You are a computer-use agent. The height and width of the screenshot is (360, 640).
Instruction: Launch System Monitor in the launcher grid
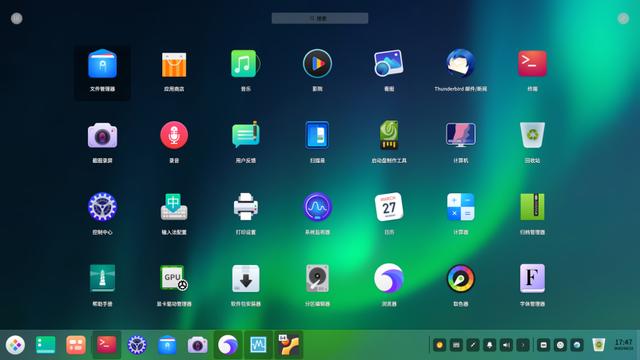[317, 207]
